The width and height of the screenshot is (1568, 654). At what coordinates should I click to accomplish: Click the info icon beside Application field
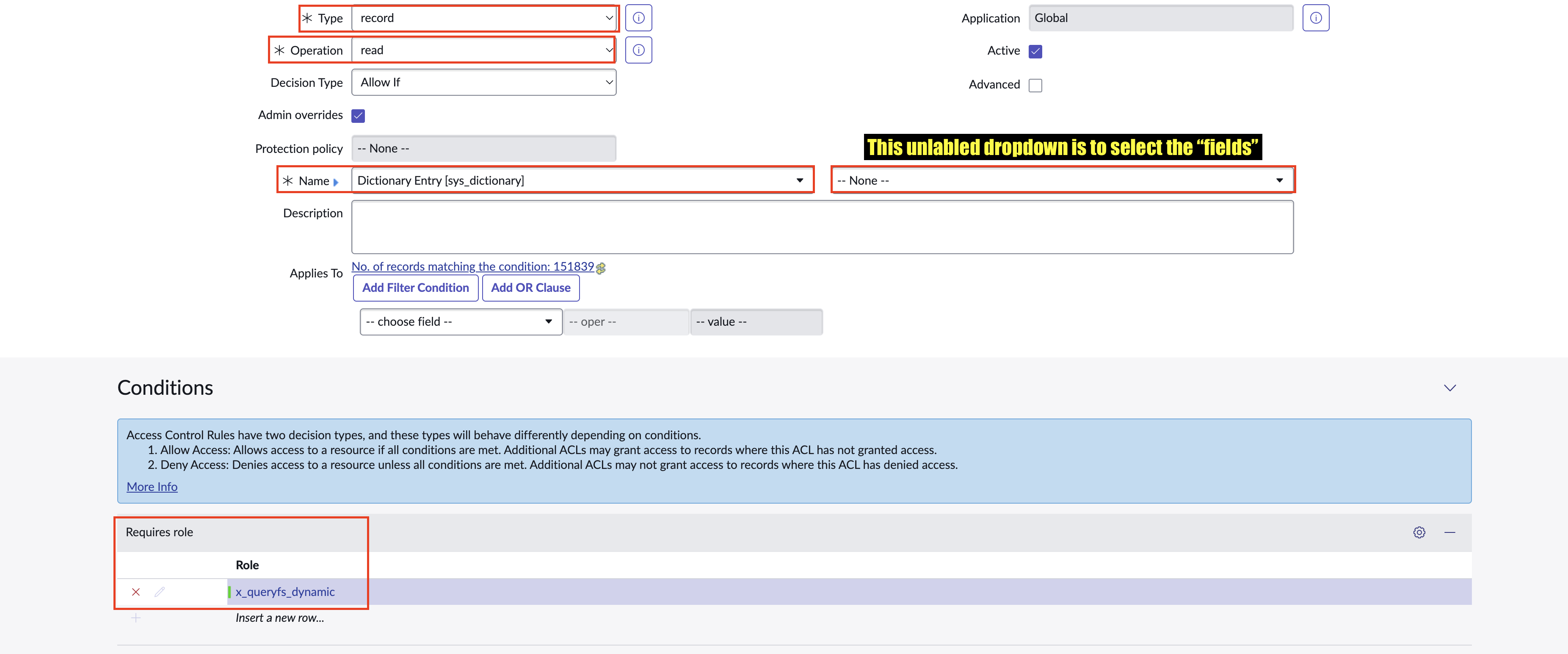coord(1315,18)
